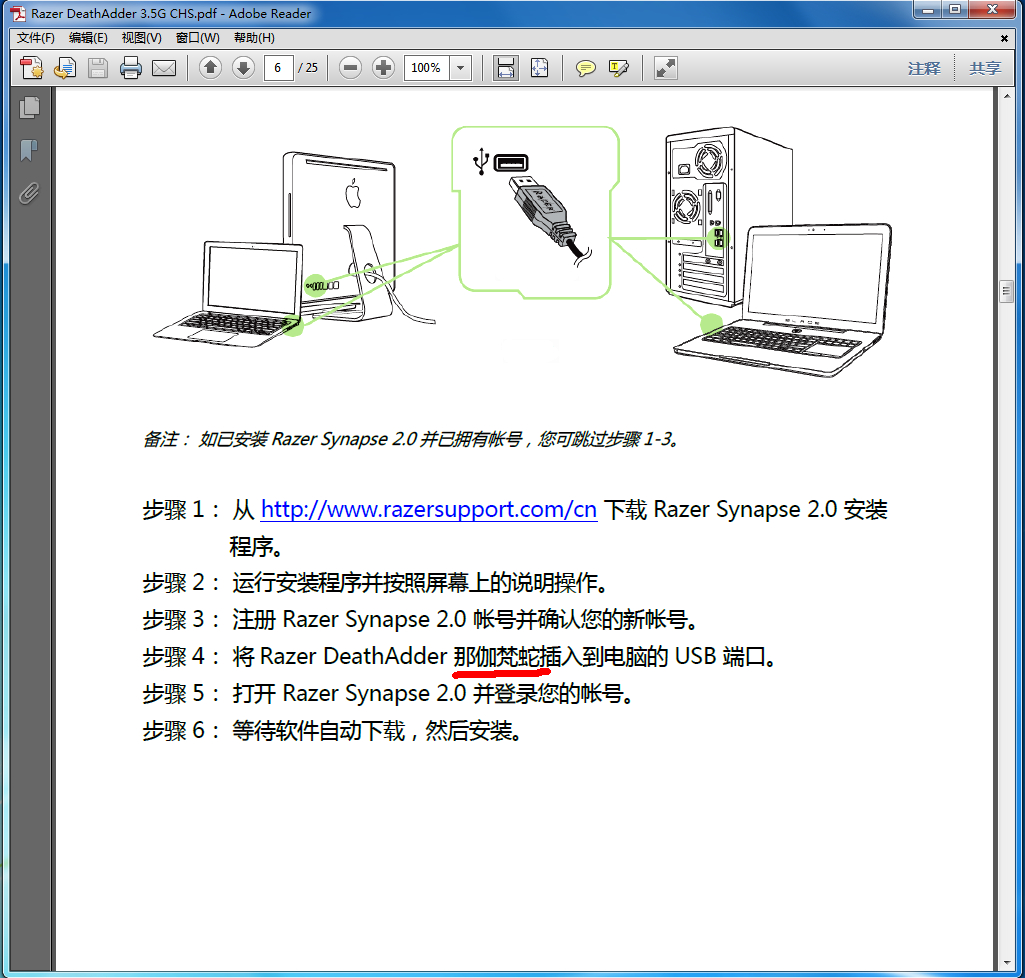The width and height of the screenshot is (1025, 978).
Task: Click the email envelope icon
Action: (164, 68)
